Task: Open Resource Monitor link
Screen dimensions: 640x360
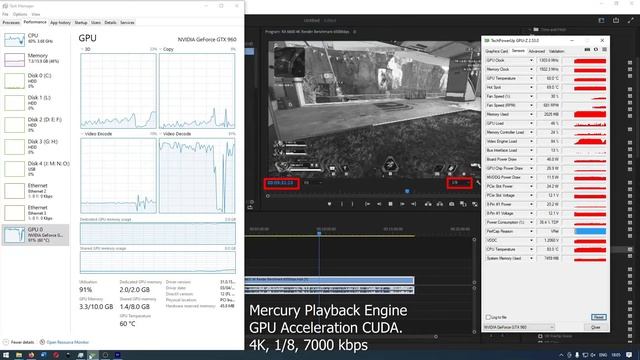Action: point(64,342)
